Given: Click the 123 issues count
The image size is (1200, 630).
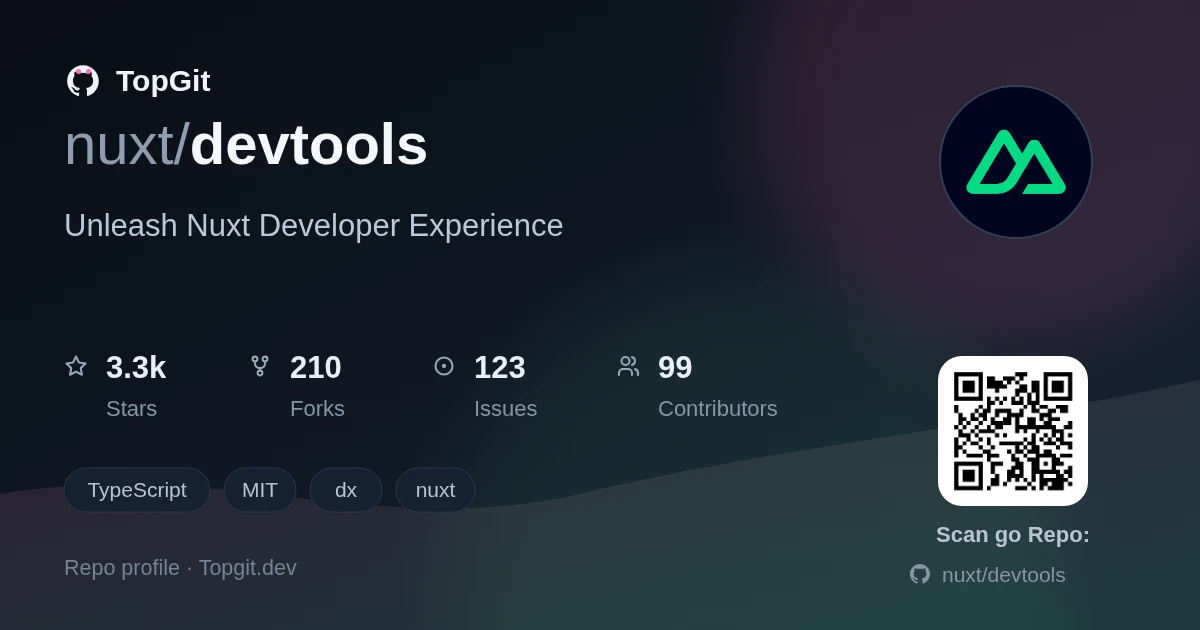Looking at the screenshot, I should point(500,367).
